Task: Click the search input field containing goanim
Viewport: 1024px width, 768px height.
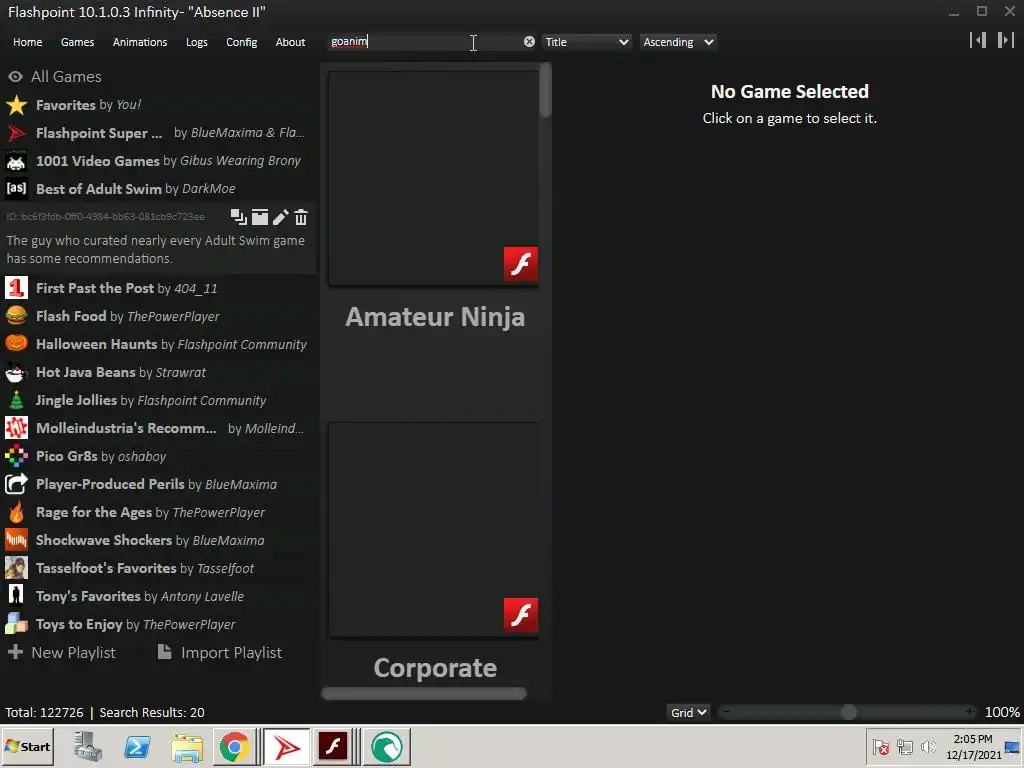Action: pos(424,42)
